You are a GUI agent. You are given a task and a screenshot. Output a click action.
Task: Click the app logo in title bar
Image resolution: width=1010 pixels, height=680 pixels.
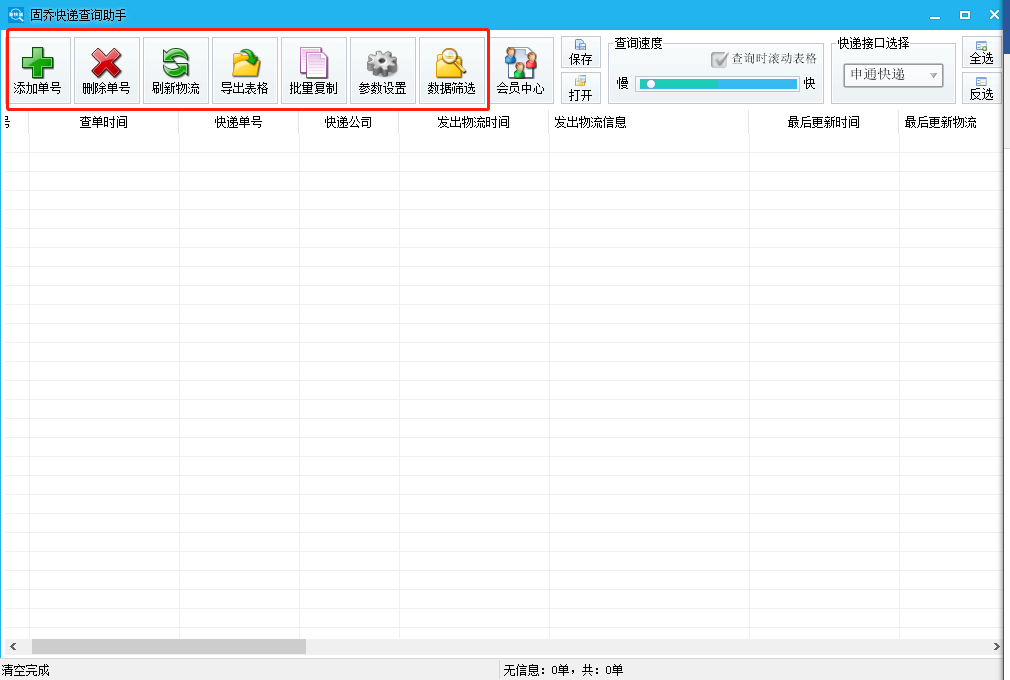(x=15, y=14)
